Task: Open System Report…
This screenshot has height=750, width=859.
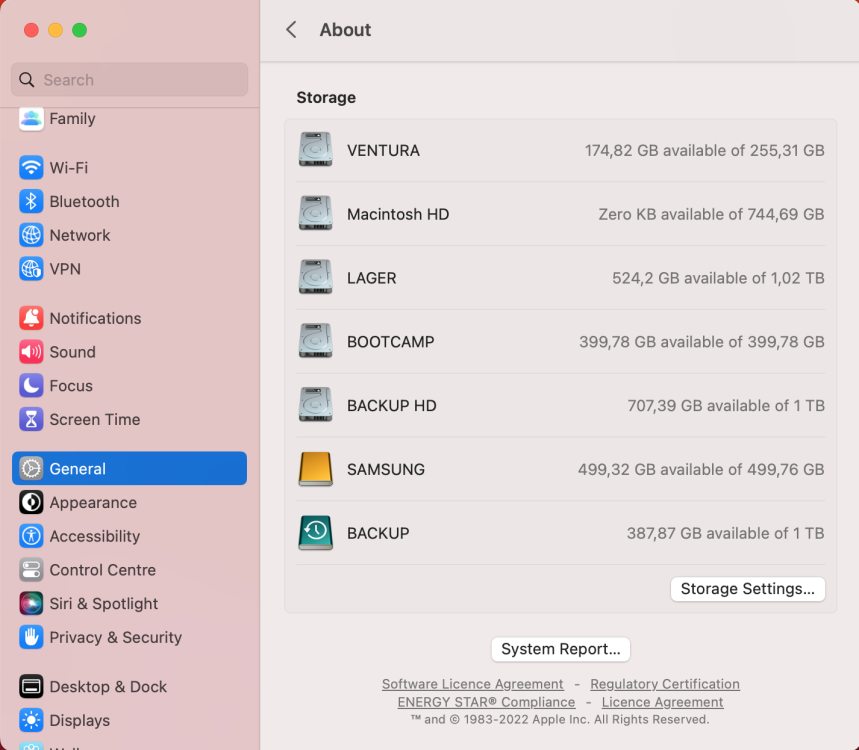Action: (560, 649)
